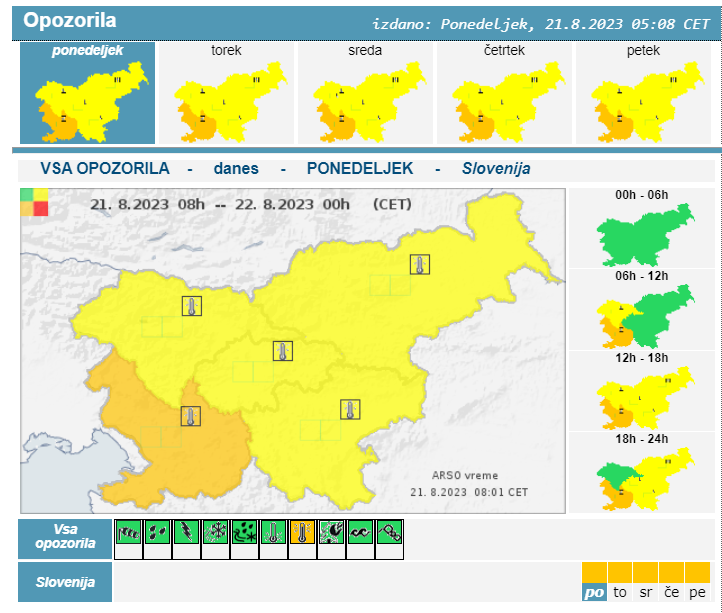Click thermometer icon in central Slovenia on the map

[284, 351]
